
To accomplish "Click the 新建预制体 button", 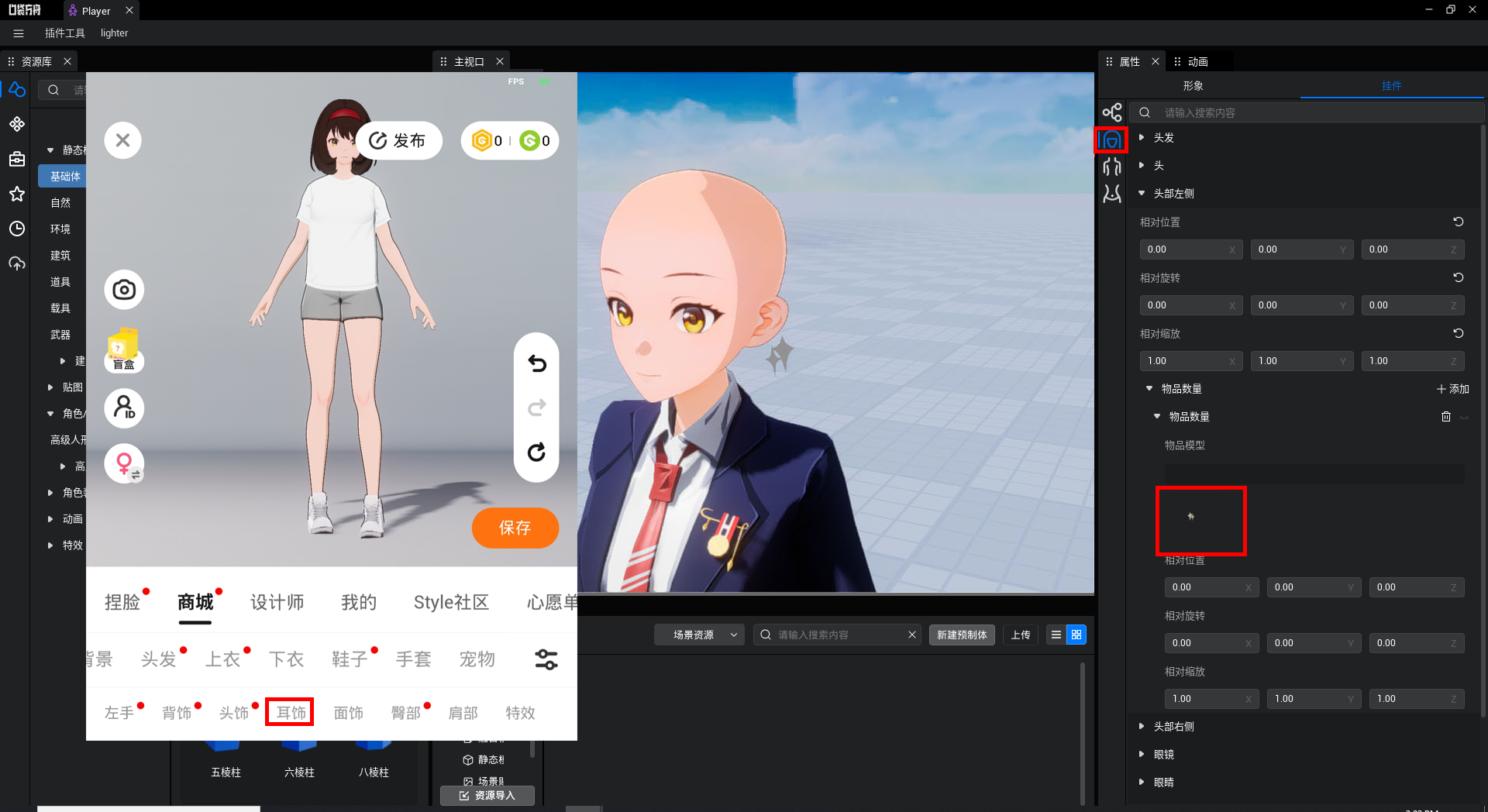I will pos(962,635).
